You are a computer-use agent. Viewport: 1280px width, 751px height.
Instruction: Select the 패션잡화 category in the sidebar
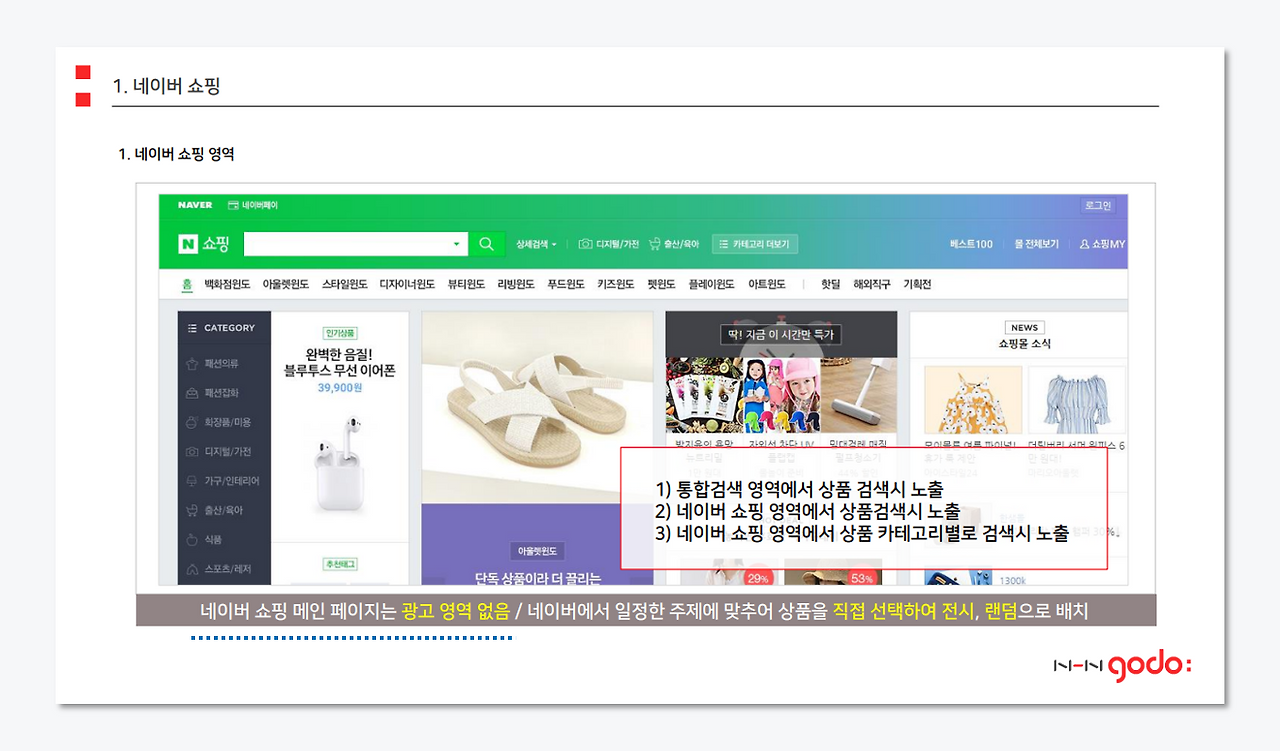coord(213,393)
